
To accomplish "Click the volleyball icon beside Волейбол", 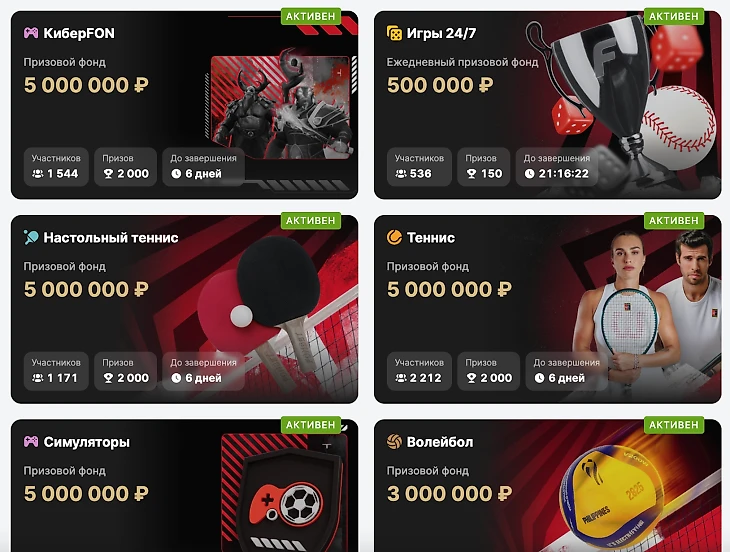I will point(394,441).
